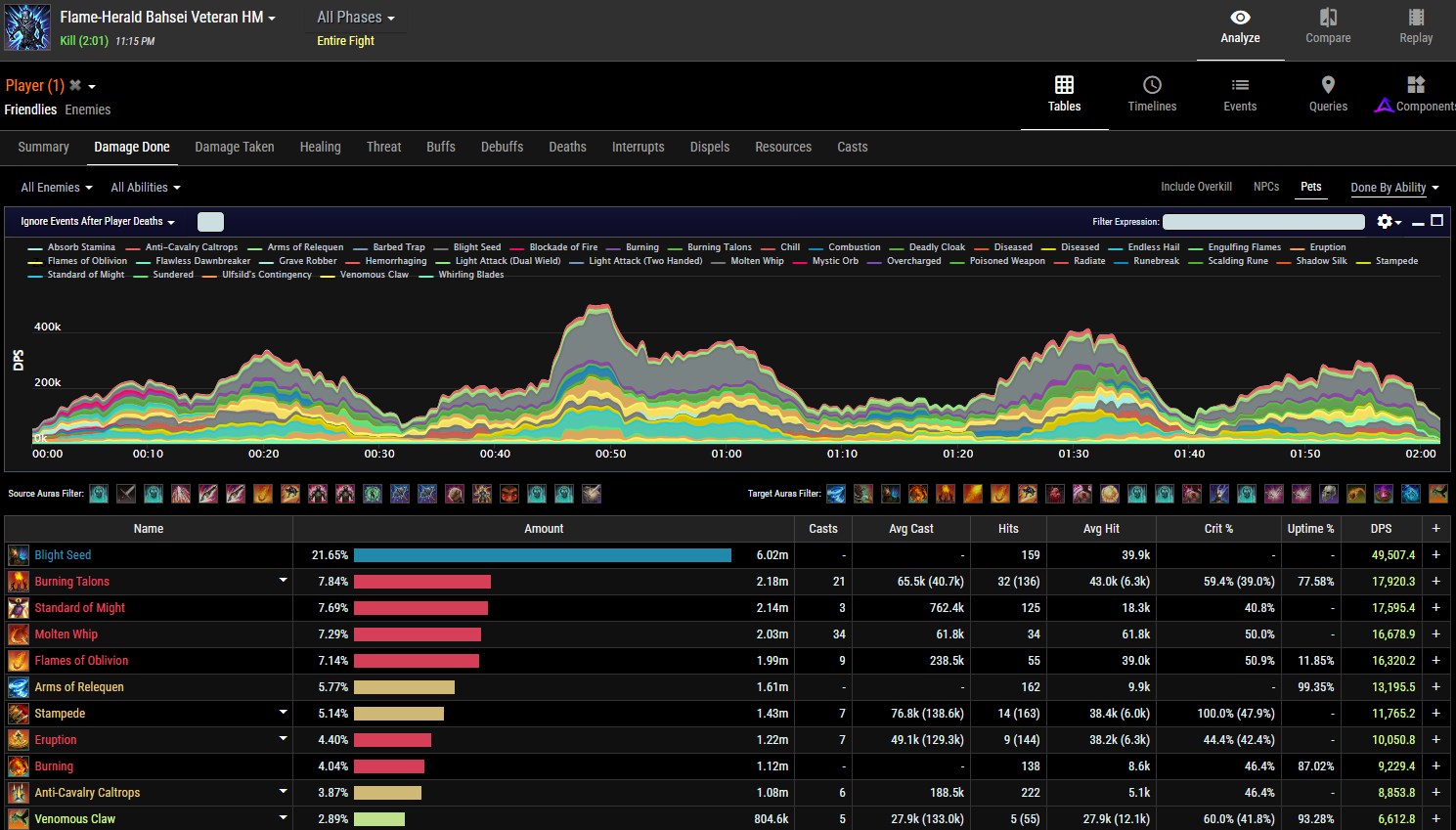Open the Blight Seed ability link
Image resolution: width=1456 pixels, height=830 pixels.
[63, 555]
